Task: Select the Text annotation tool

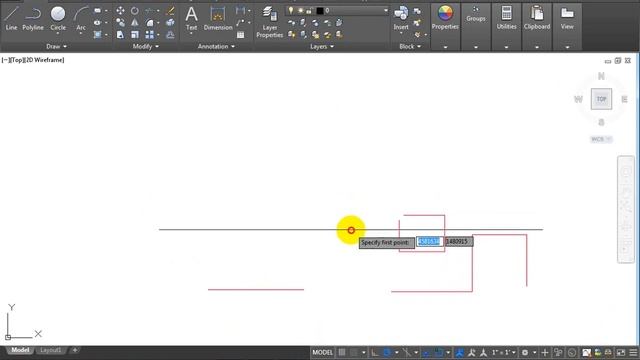Action: click(191, 18)
